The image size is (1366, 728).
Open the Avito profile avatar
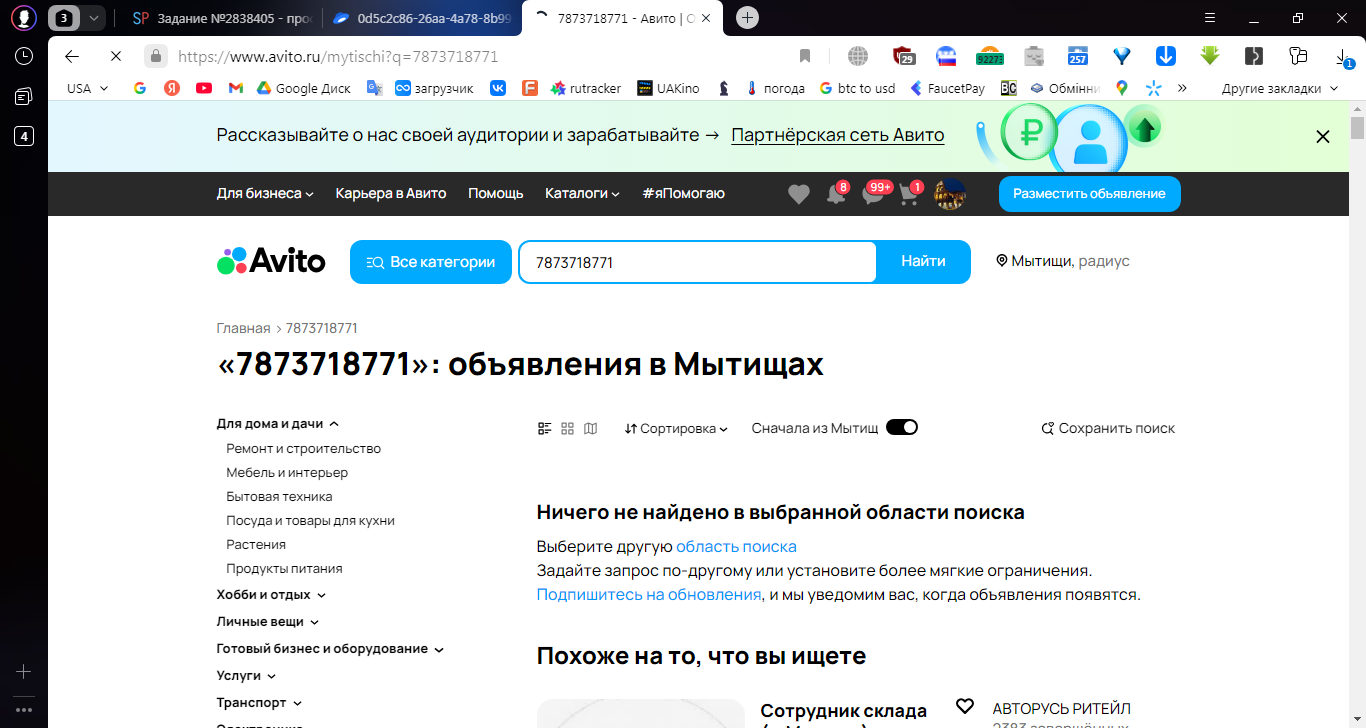point(949,194)
